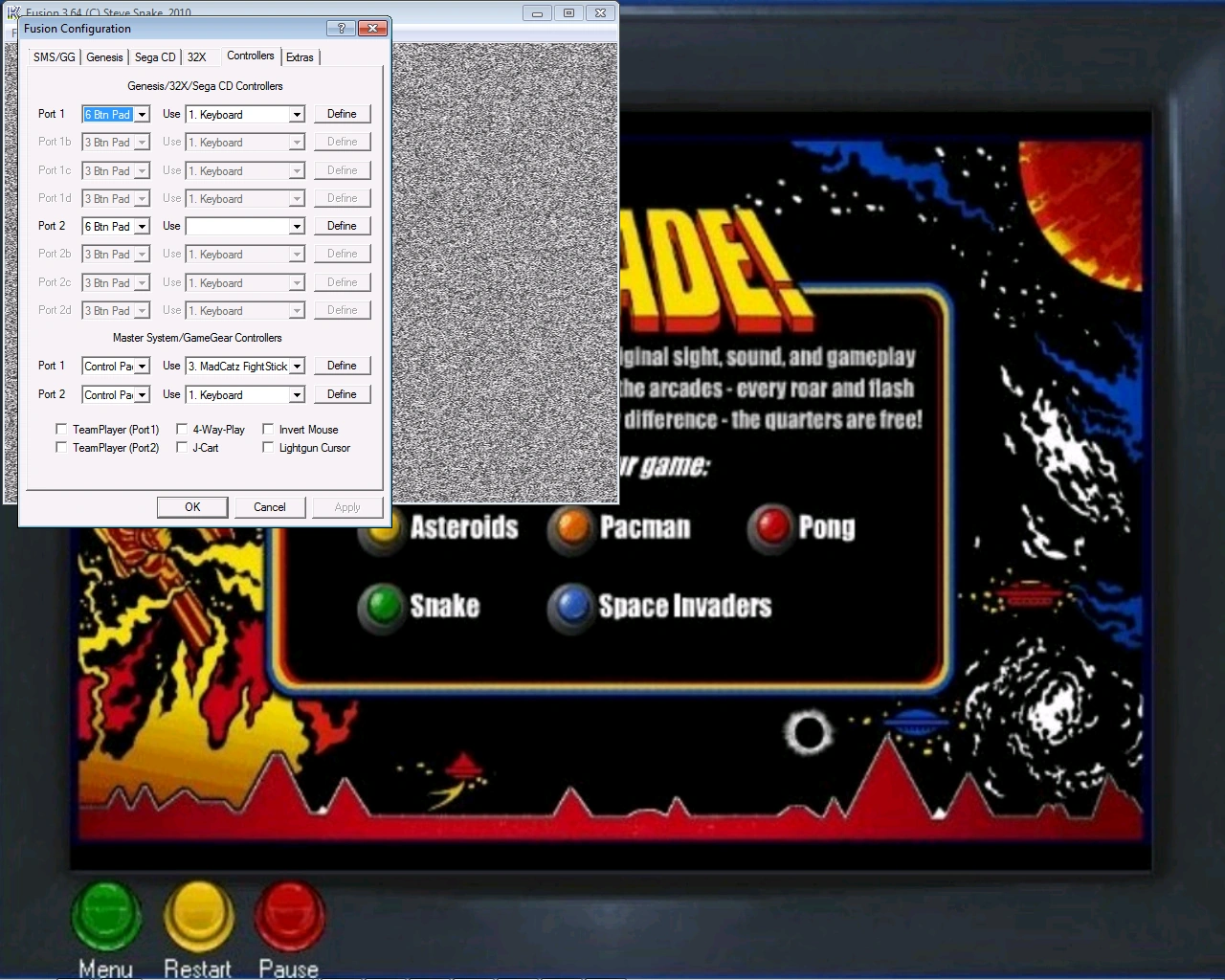
Task: Click the Cancel button
Action: click(x=270, y=507)
